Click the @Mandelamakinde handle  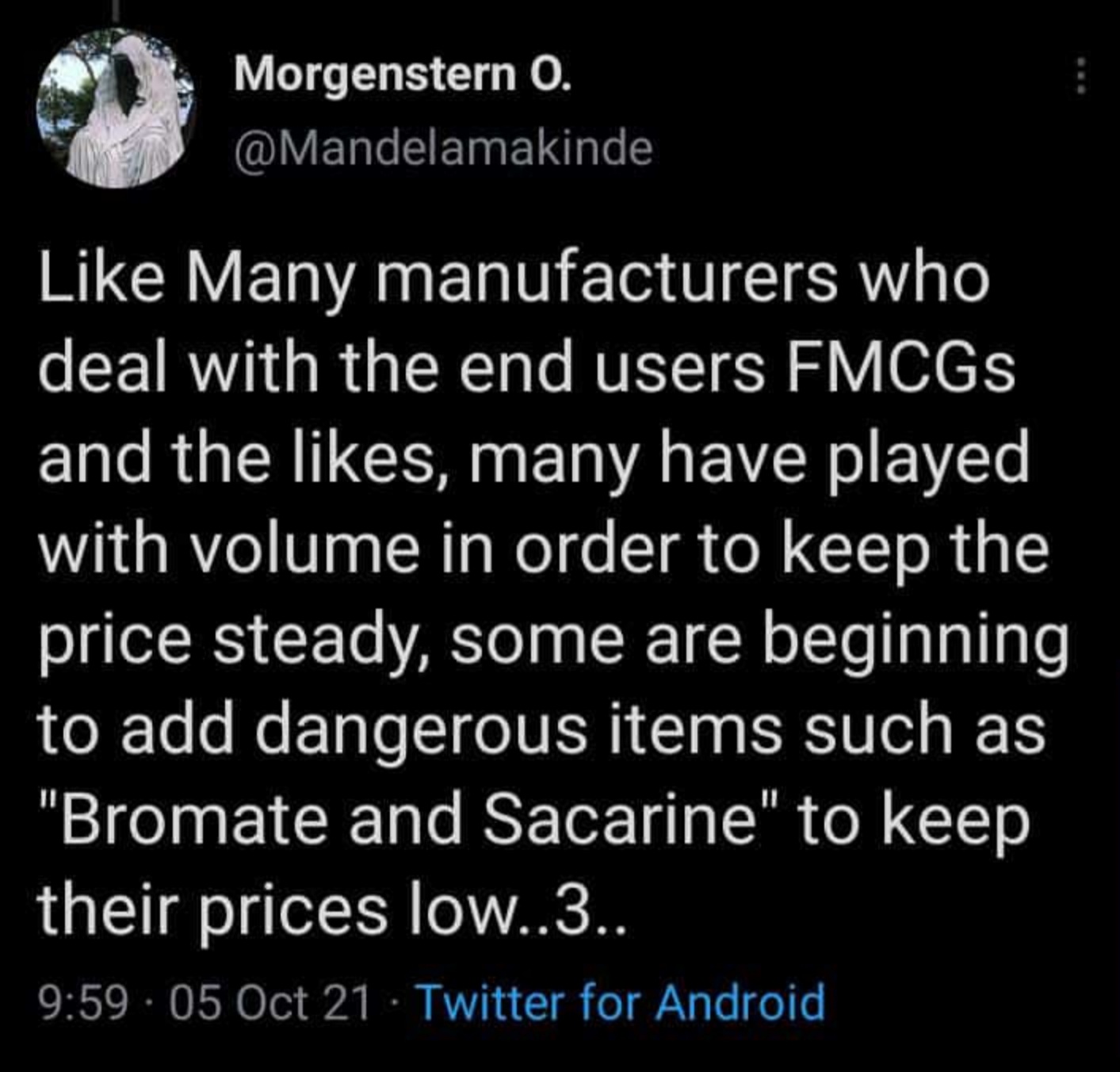[x=443, y=147]
